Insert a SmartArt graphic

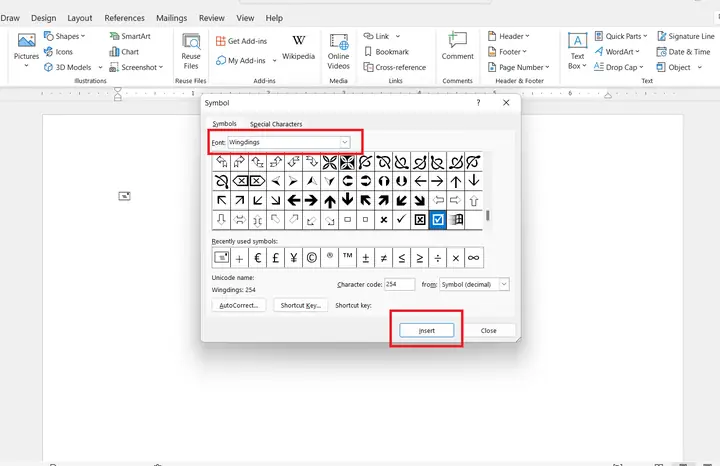[x=130, y=36]
